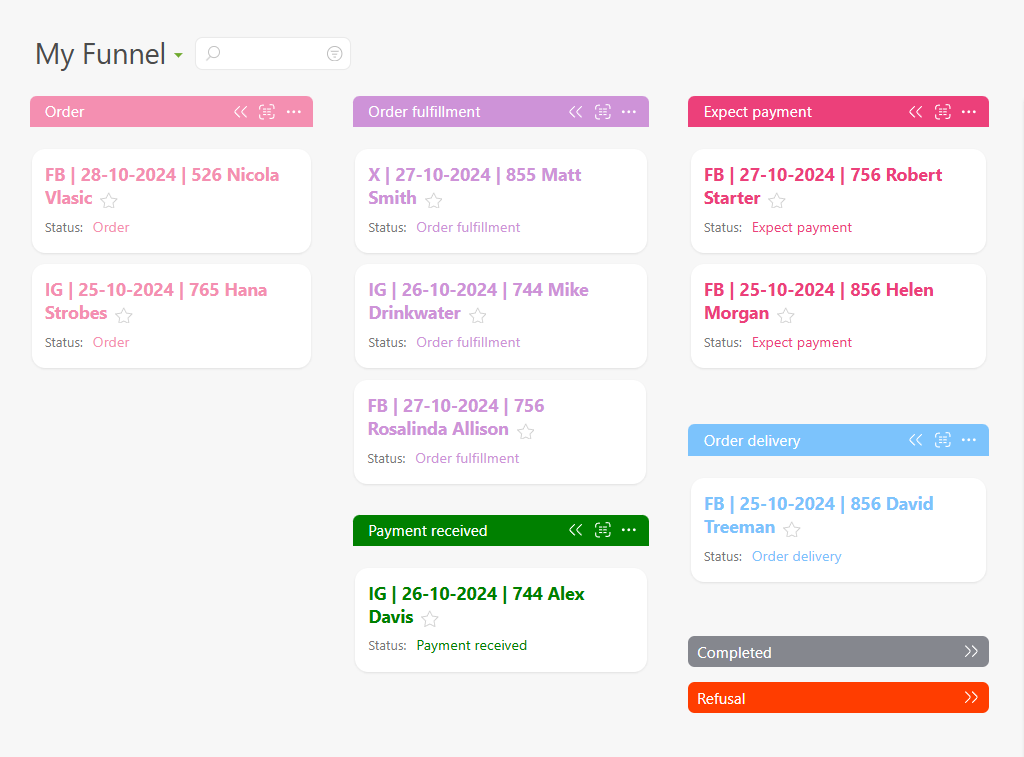
Task: Star the Hana Strobes card
Action: click(124, 315)
